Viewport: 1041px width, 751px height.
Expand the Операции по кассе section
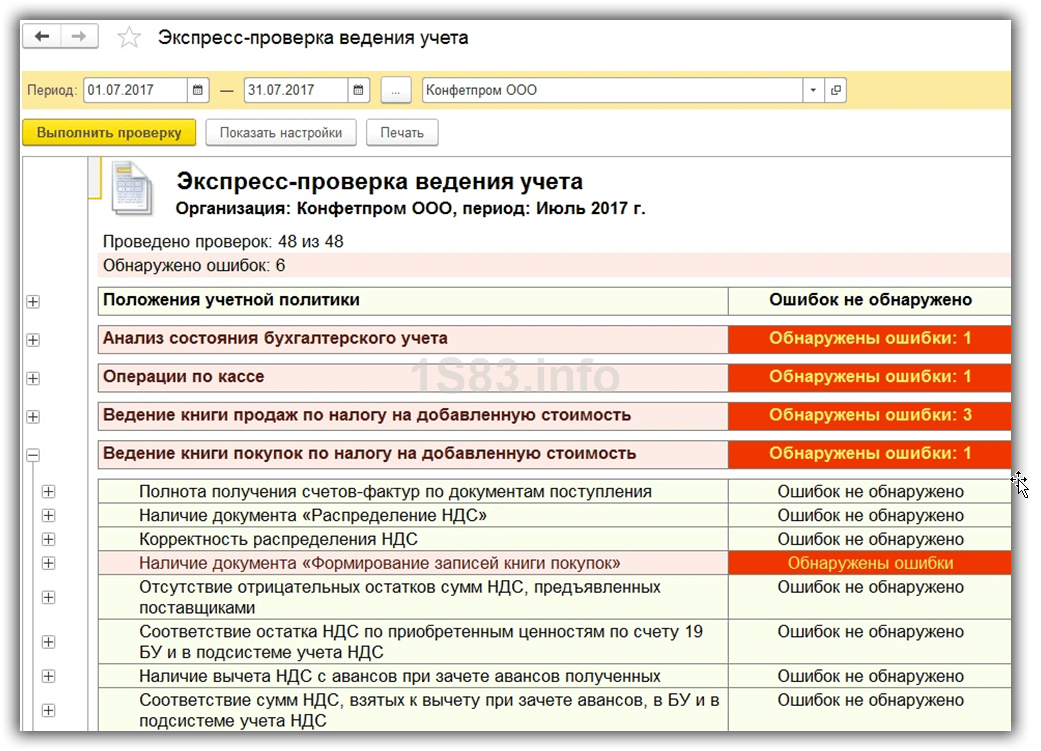33,379
